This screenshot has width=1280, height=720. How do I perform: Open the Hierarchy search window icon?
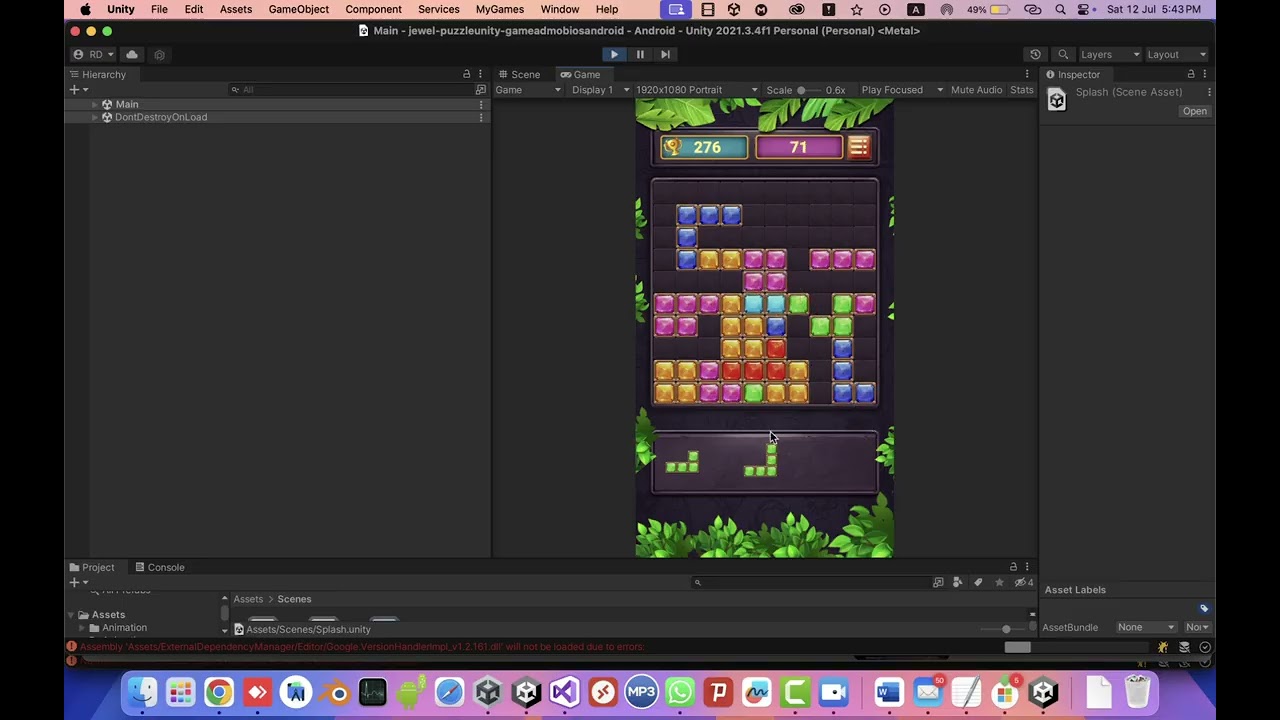pyautogui.click(x=481, y=89)
